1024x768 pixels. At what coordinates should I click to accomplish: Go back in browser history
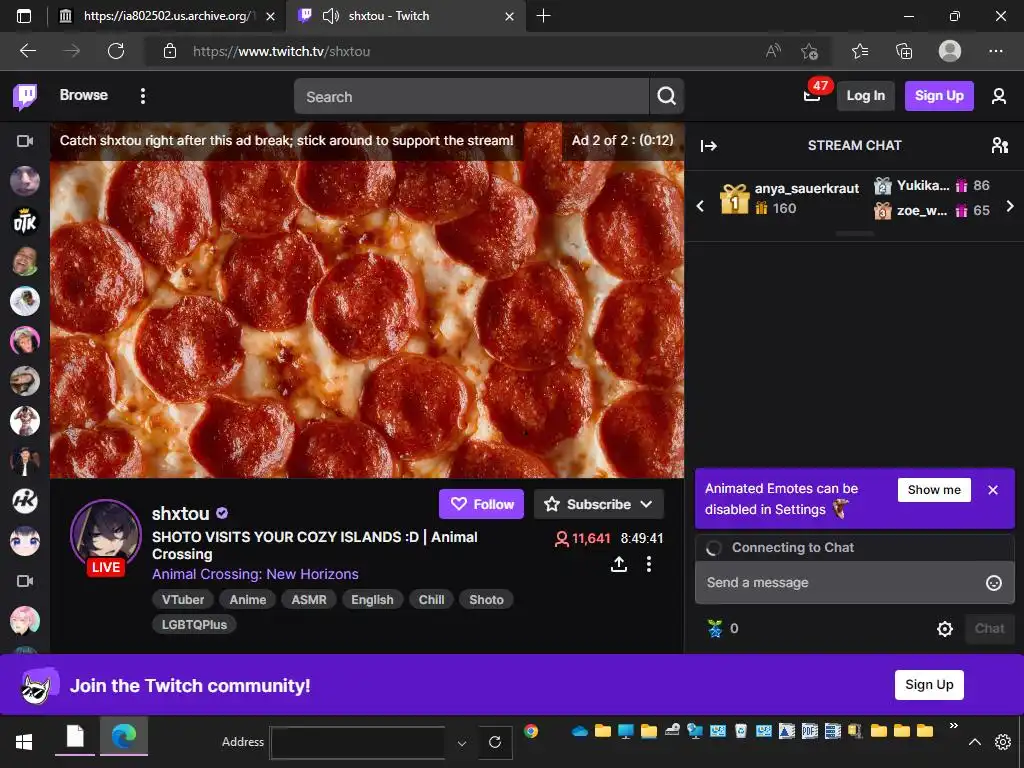(x=28, y=51)
